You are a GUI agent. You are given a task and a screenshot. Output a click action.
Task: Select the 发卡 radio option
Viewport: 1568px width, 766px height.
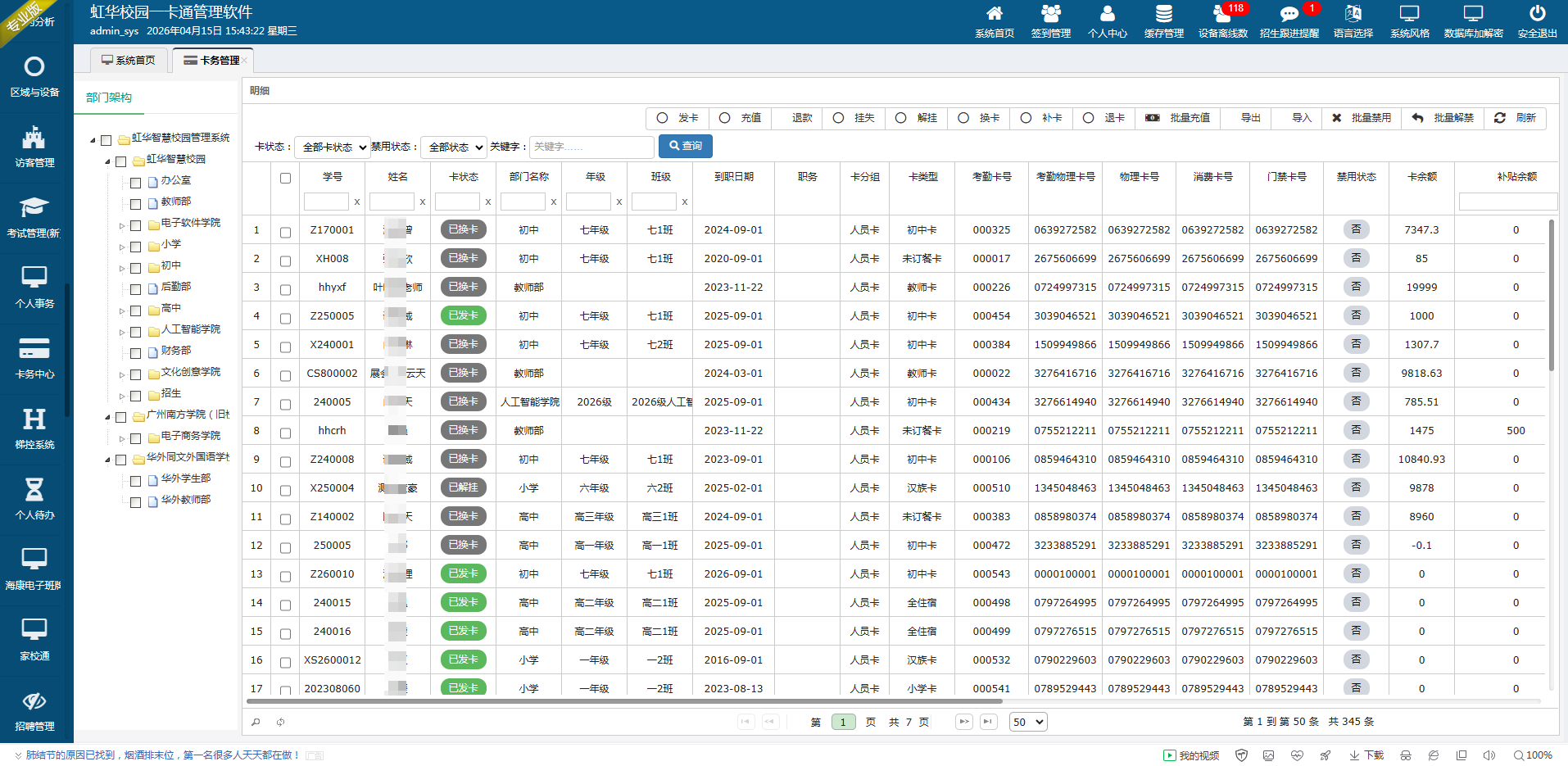663,118
